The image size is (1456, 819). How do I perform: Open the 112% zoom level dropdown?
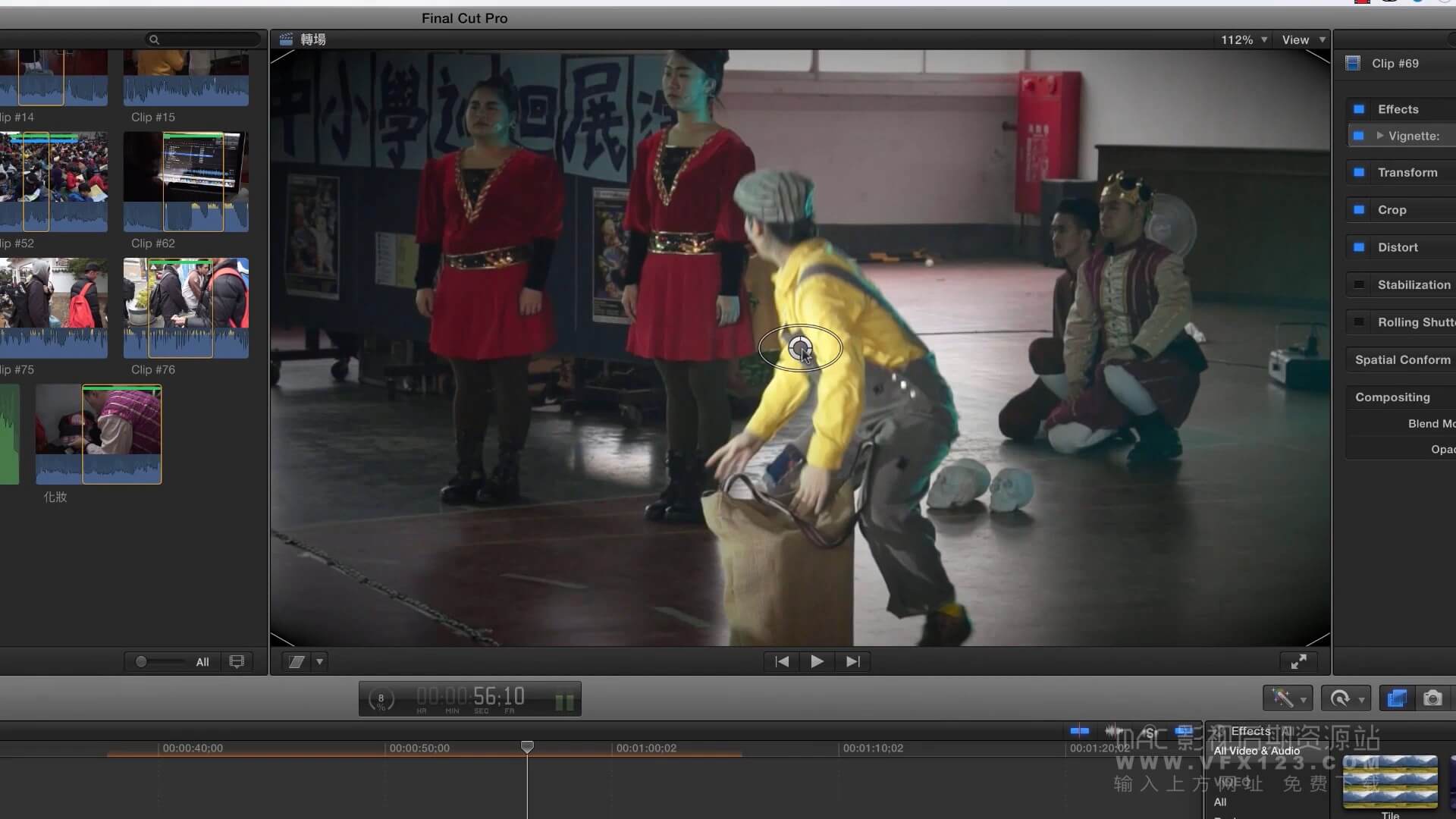[1244, 39]
